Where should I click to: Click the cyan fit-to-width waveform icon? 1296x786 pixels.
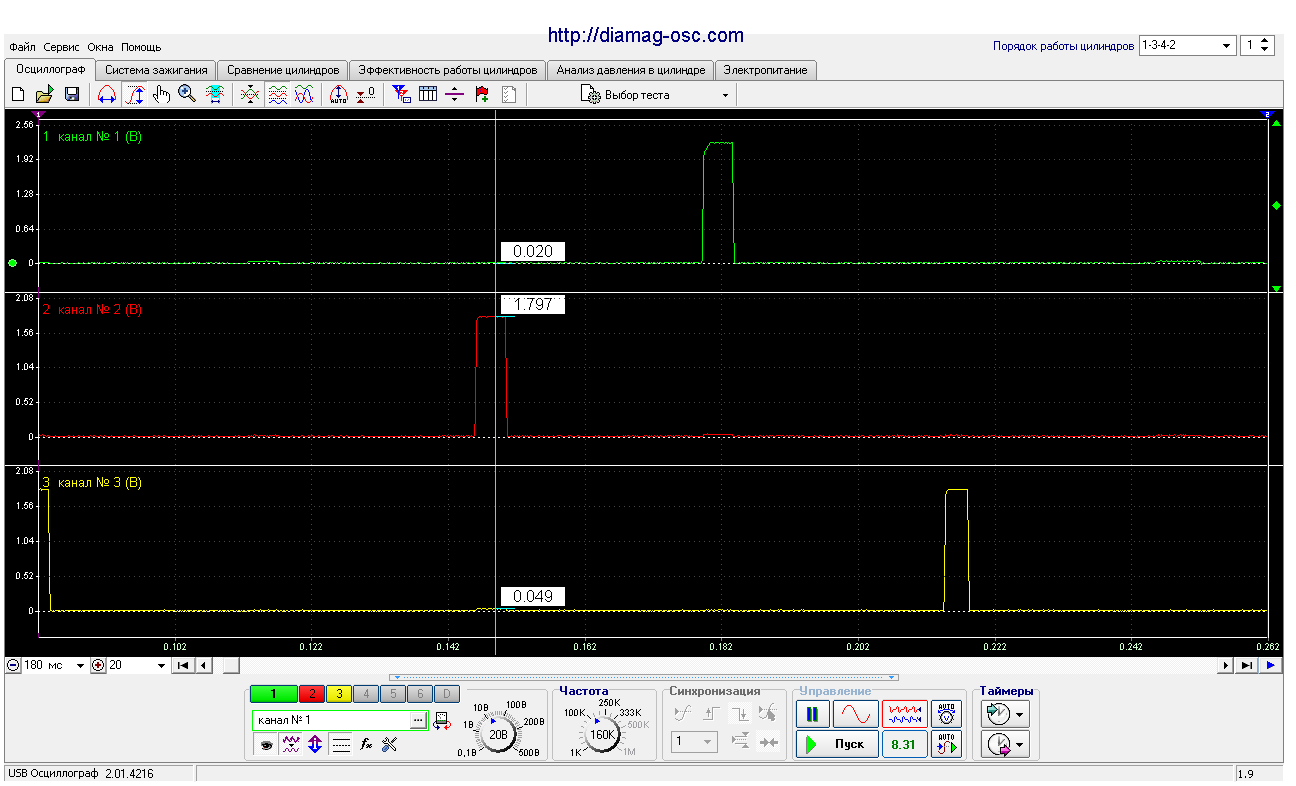214,94
